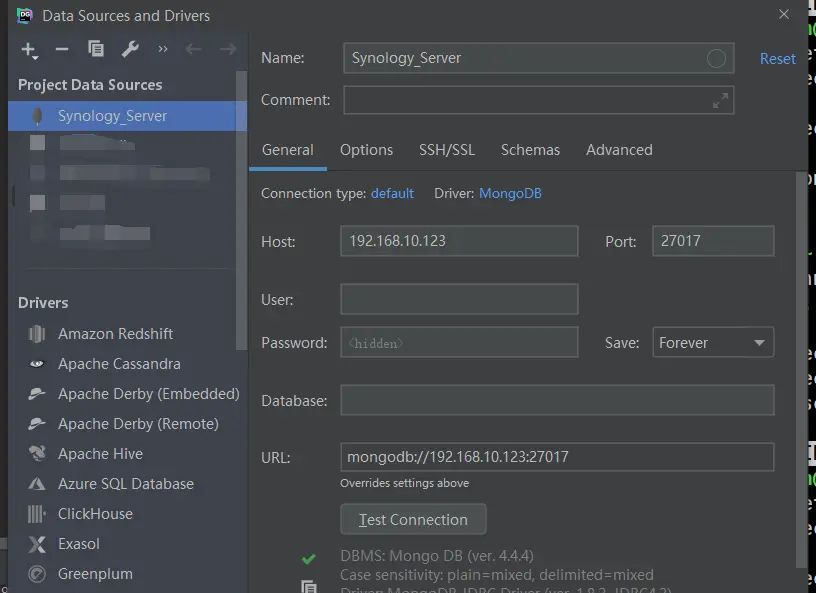
Task: Click the color circle in Name field
Action: 716,58
